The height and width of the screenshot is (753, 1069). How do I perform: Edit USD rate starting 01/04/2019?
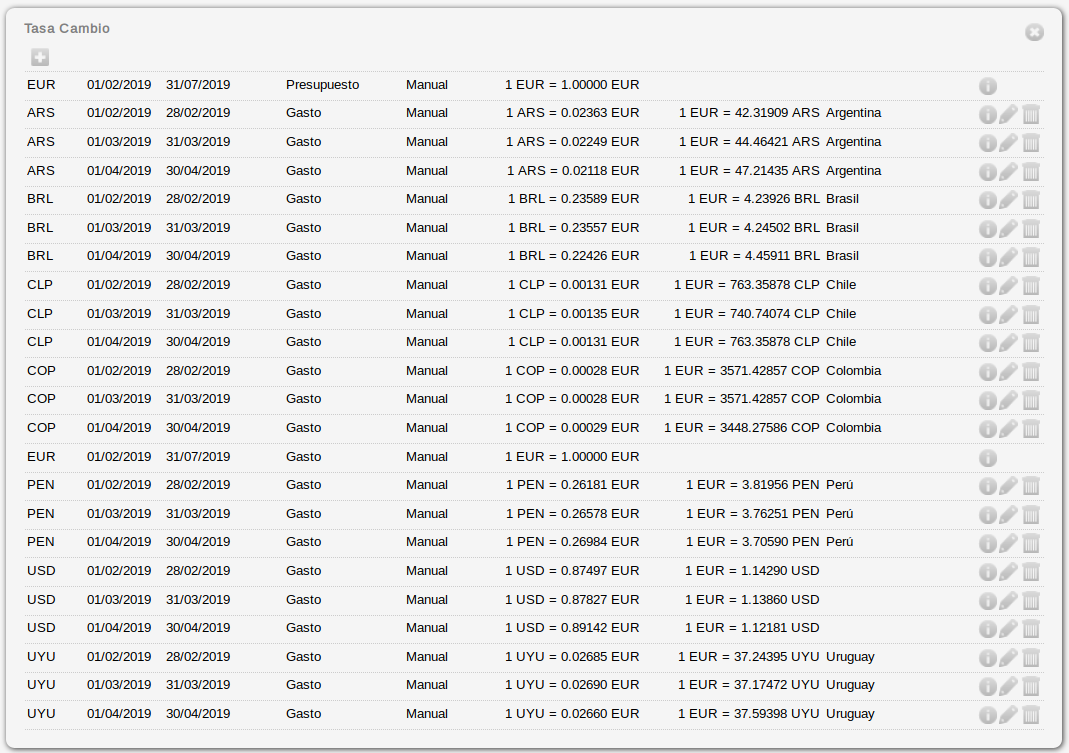1008,629
